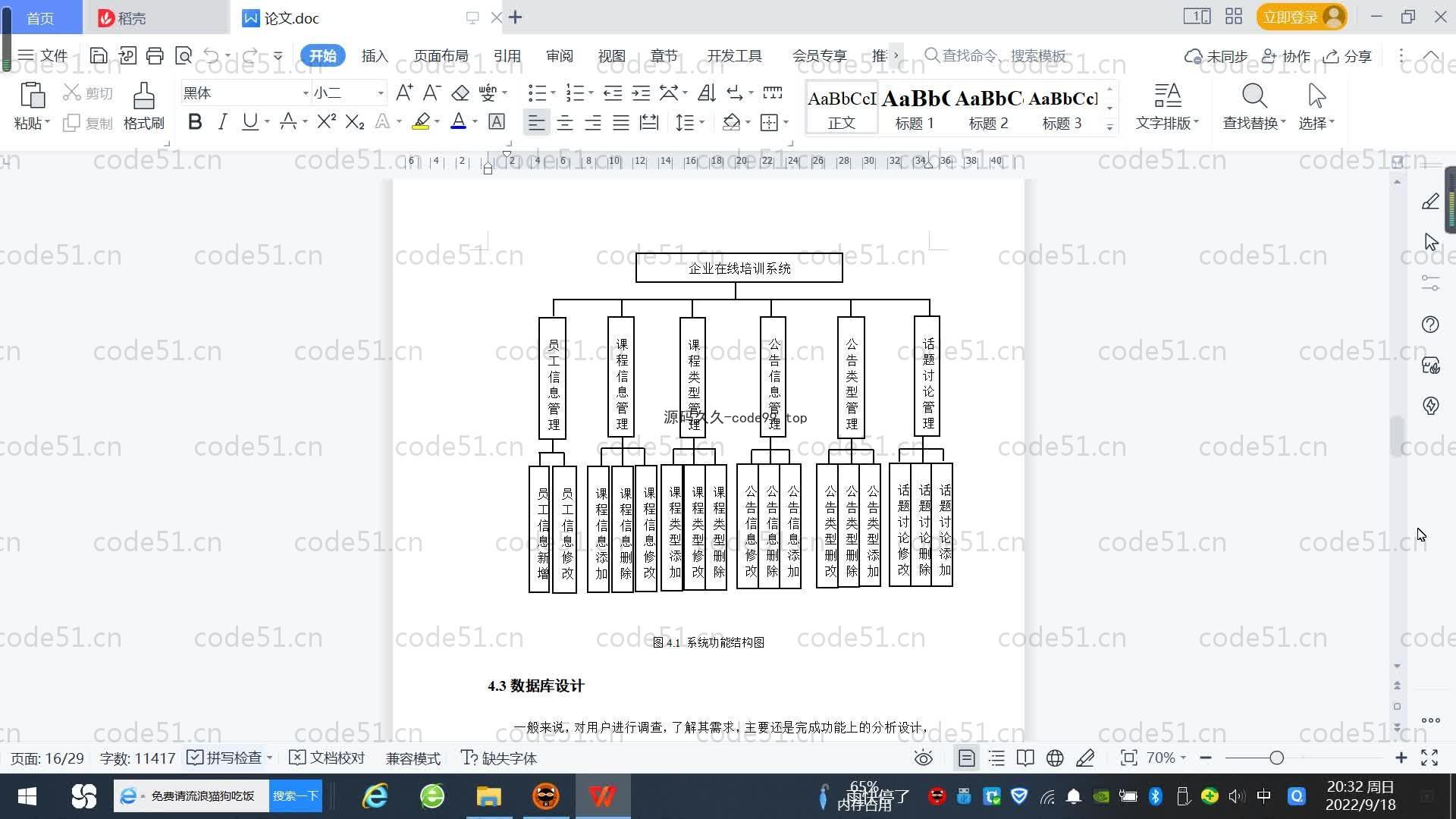Toggle center alignment
Viewport: 1456px width, 819px height.
[x=565, y=122]
